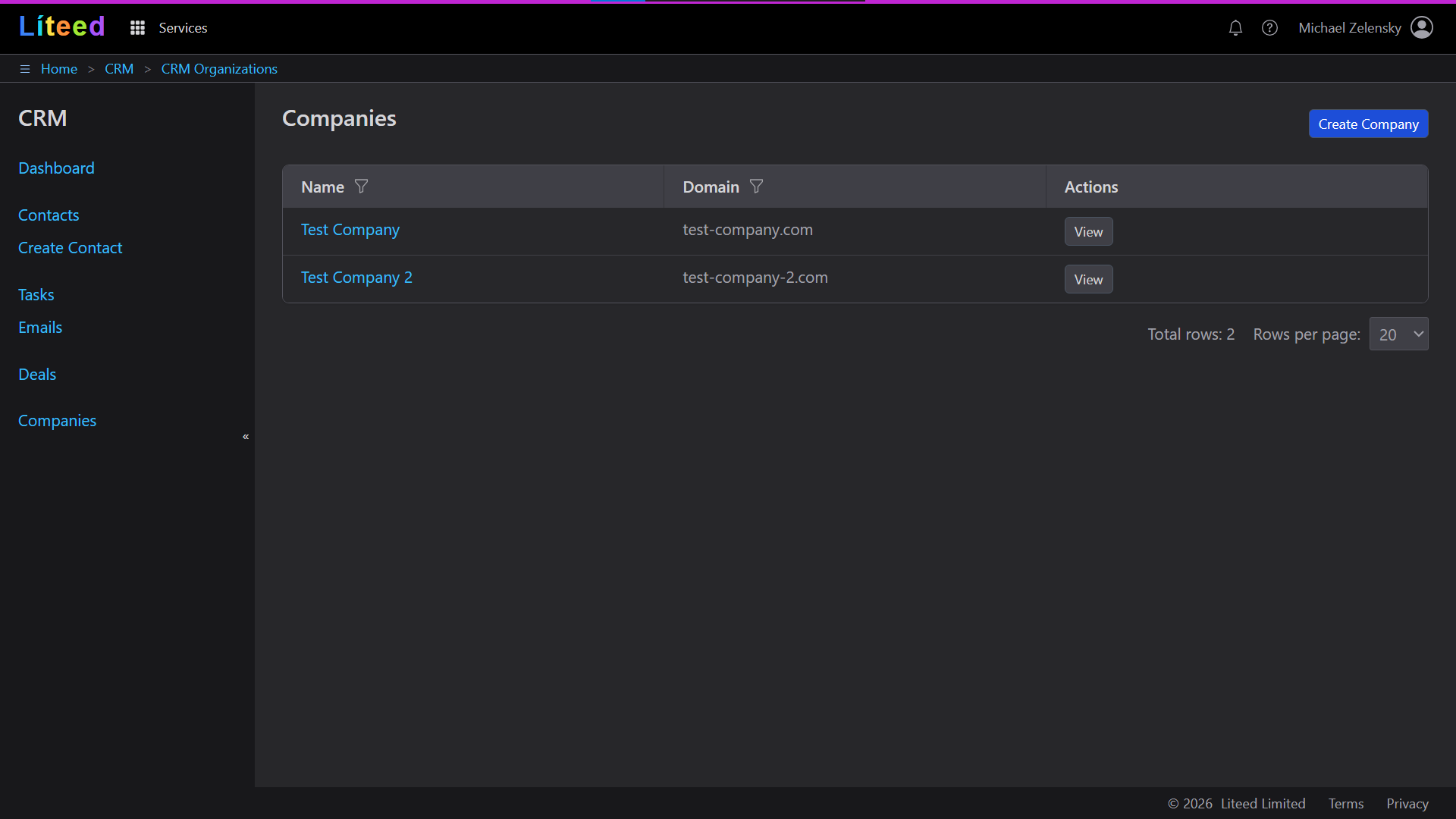Select CRM in the breadcrumb trail
The image size is (1456, 819).
[119, 68]
